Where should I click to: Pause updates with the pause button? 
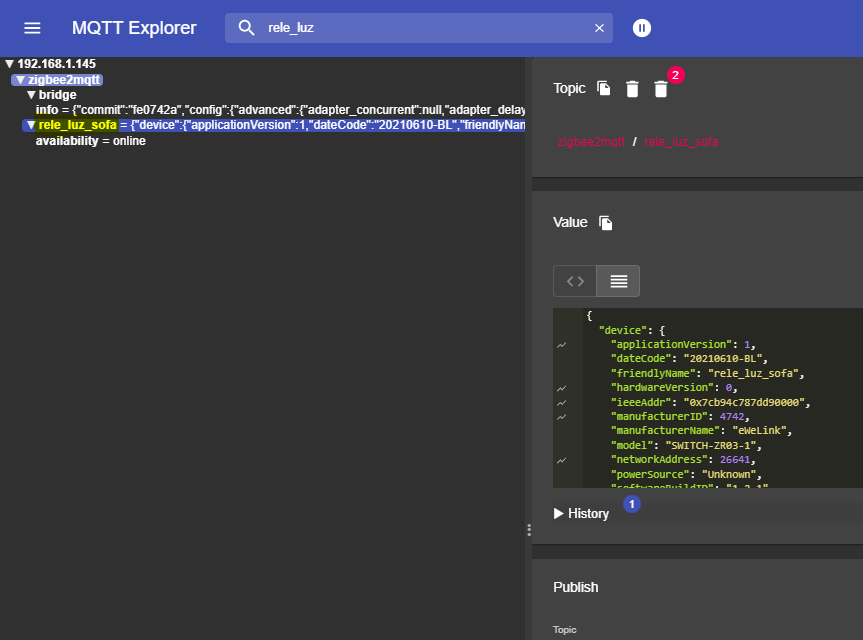tap(642, 28)
